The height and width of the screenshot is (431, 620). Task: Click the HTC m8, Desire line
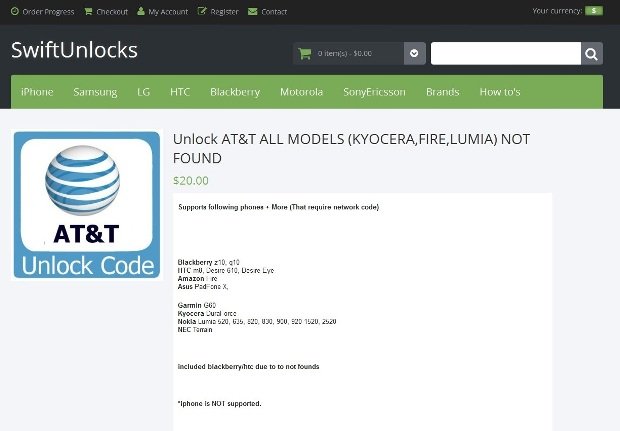[226, 270]
